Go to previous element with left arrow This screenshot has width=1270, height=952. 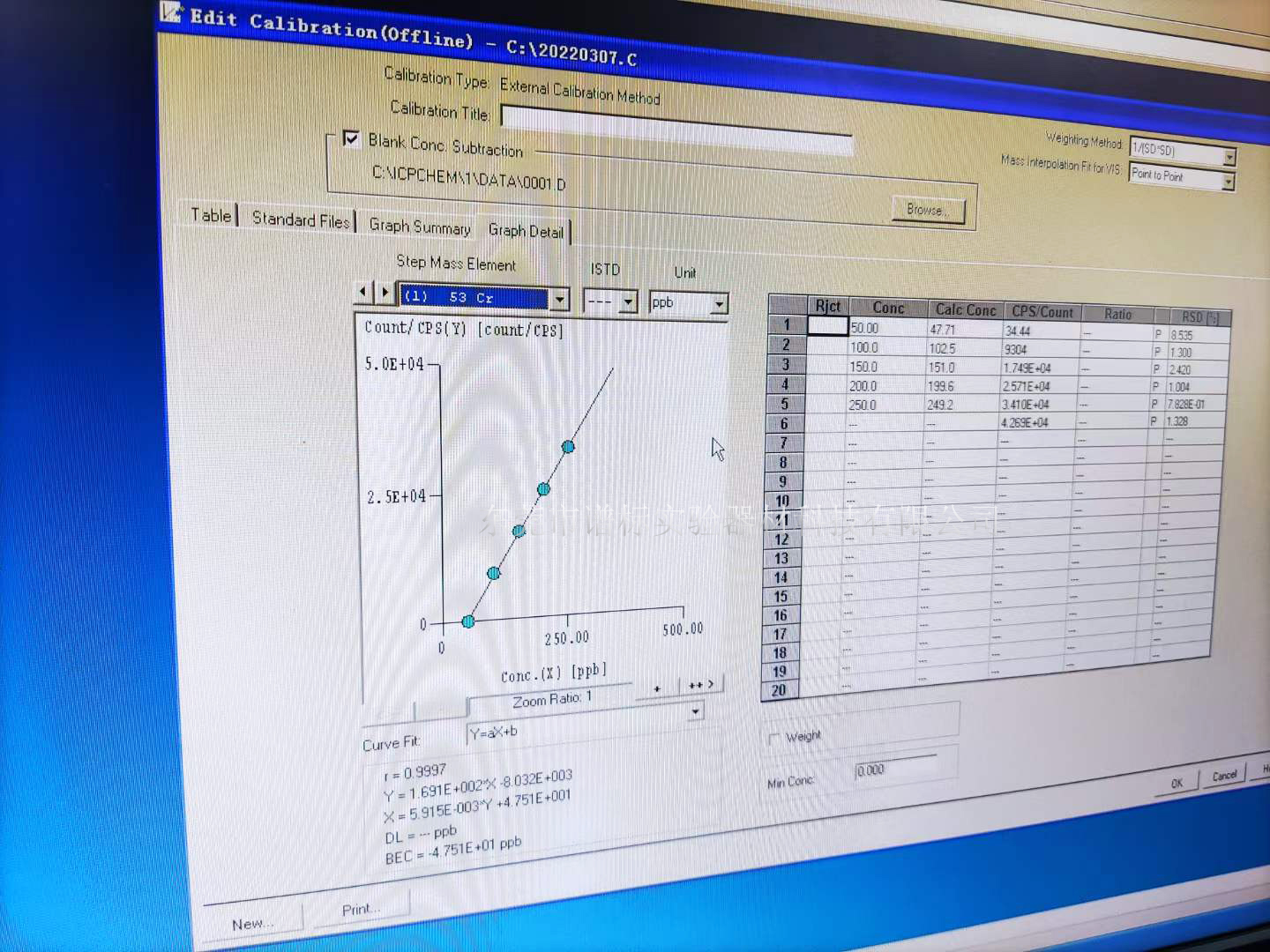(x=362, y=291)
